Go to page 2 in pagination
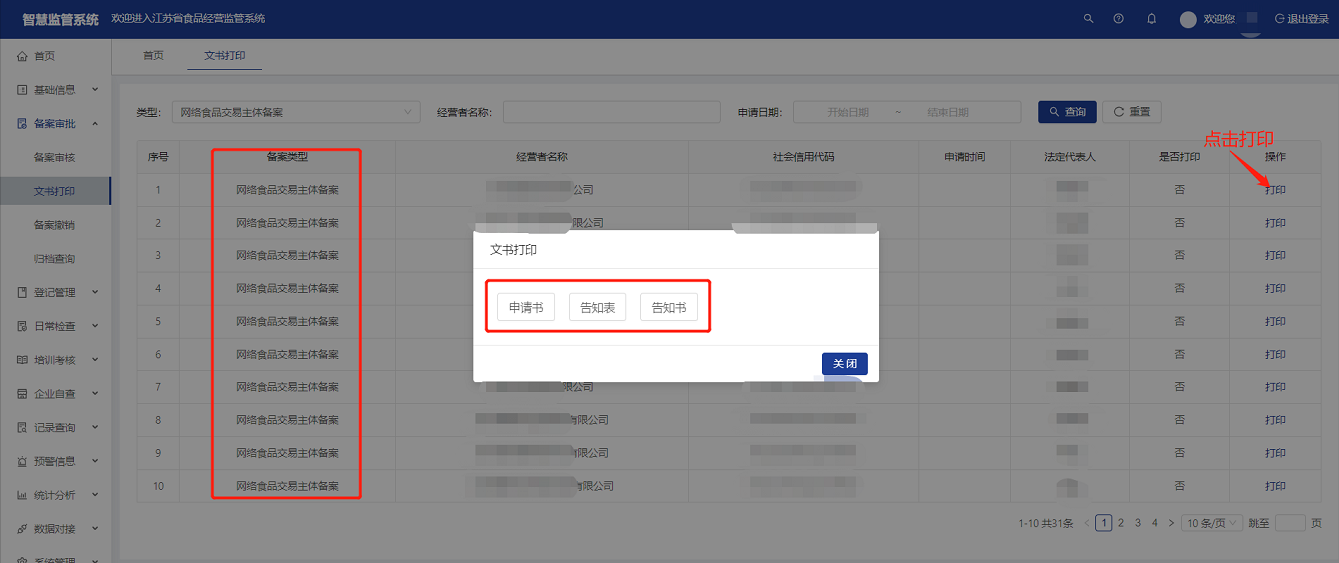Image resolution: width=1339 pixels, height=563 pixels. point(1121,523)
